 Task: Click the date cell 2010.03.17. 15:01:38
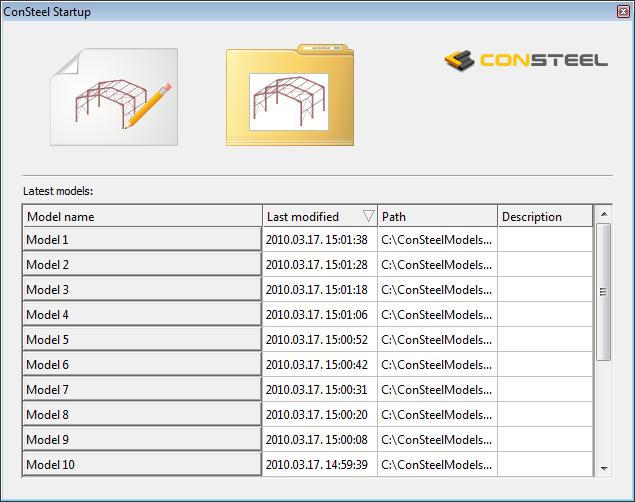click(320, 239)
